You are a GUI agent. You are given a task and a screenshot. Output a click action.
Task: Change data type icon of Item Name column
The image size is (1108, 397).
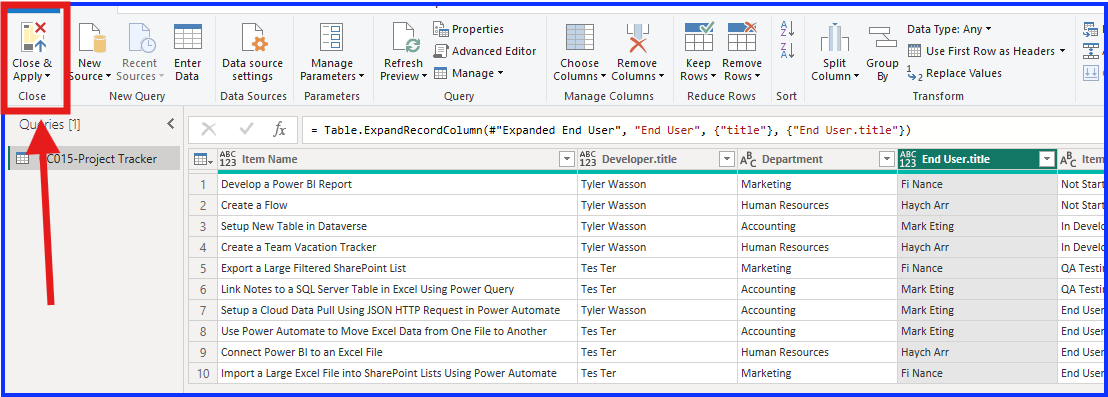pos(228,160)
